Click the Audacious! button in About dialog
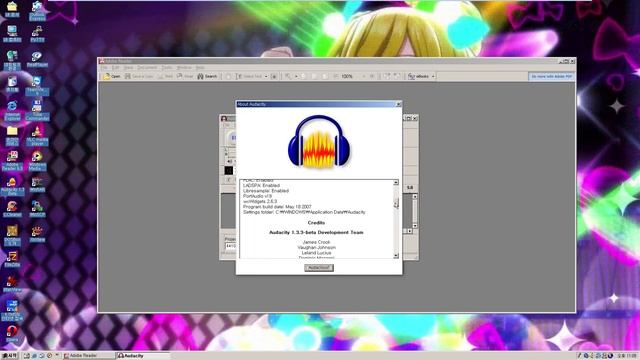Image resolution: width=640 pixels, height=360 pixels. tap(319, 268)
